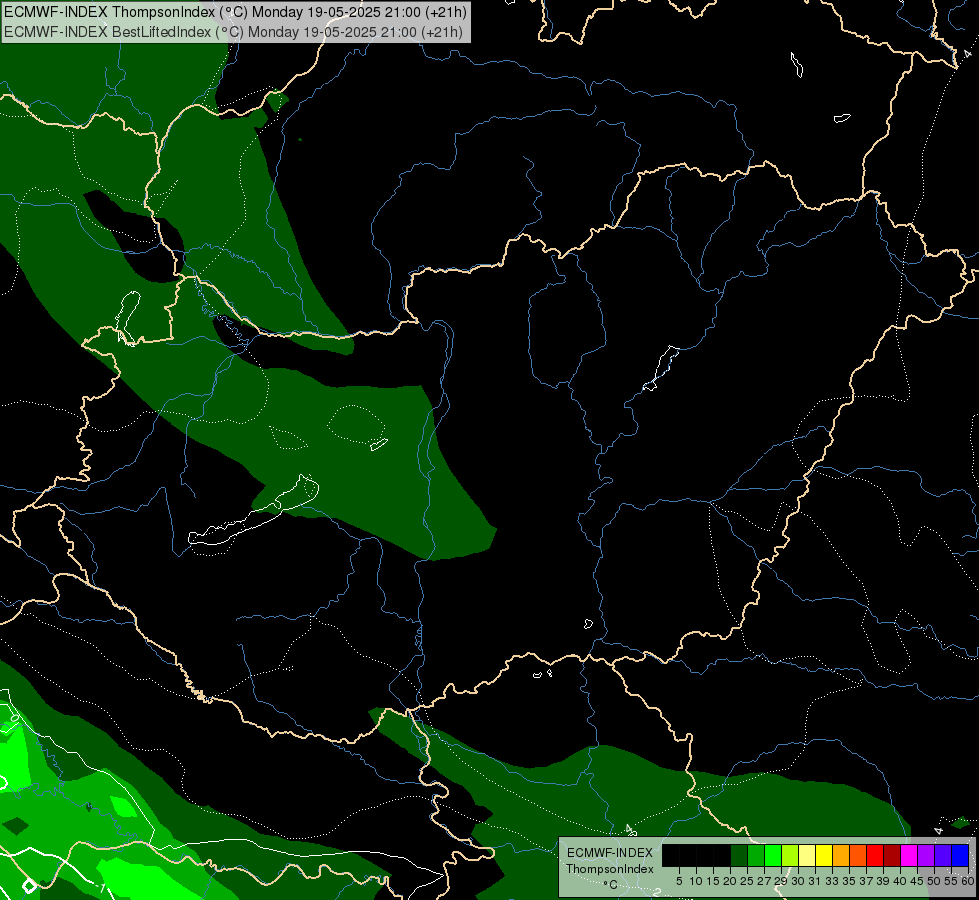
Task: Select the bright green 27–29 legend swatch
Action: (x=773, y=855)
